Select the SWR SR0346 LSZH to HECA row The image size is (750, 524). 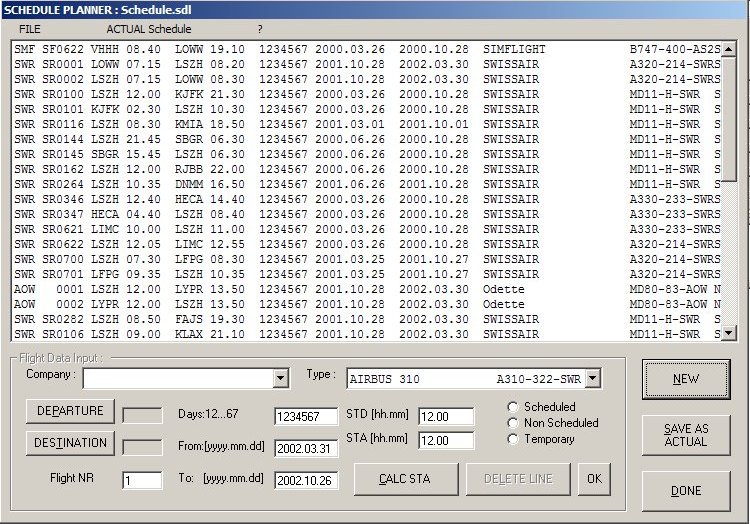[367, 199]
